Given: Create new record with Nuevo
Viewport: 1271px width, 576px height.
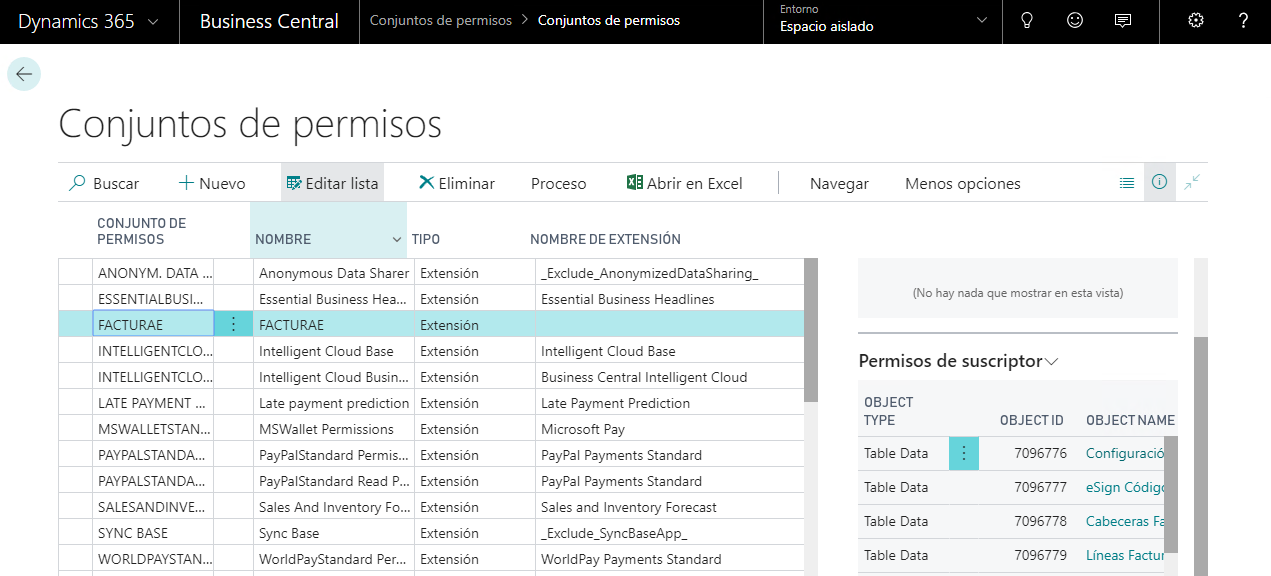Looking at the screenshot, I should (212, 183).
